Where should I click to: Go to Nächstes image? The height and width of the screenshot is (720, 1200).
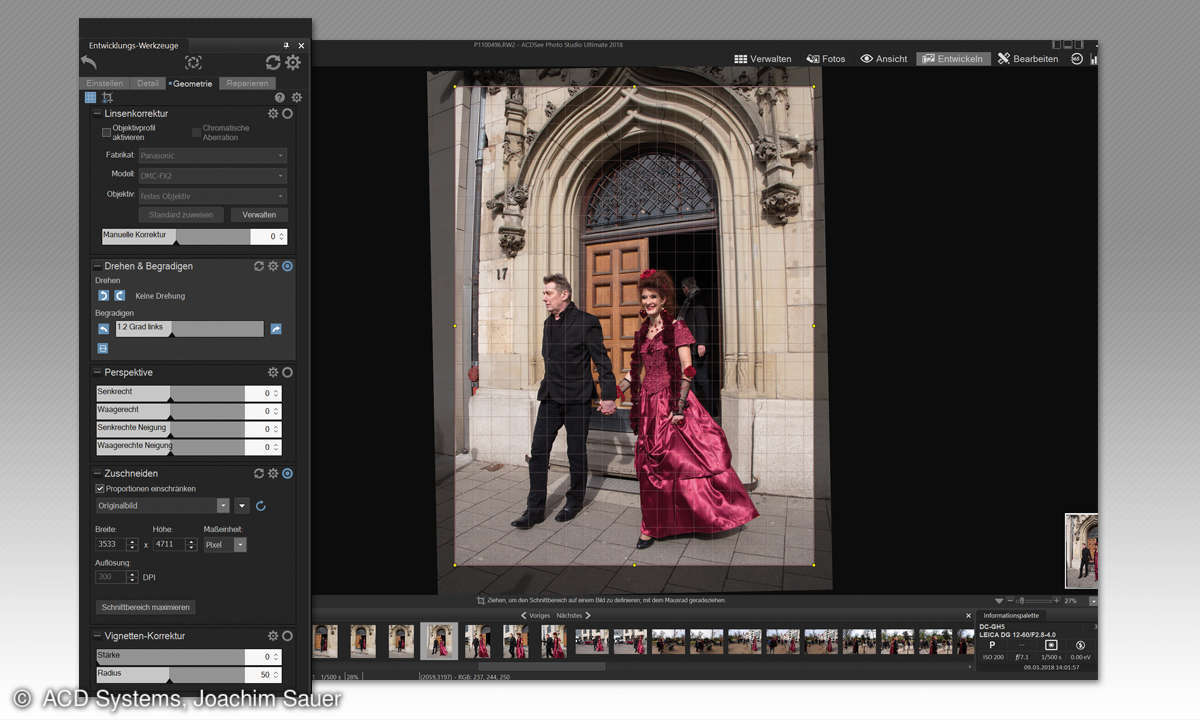point(574,616)
